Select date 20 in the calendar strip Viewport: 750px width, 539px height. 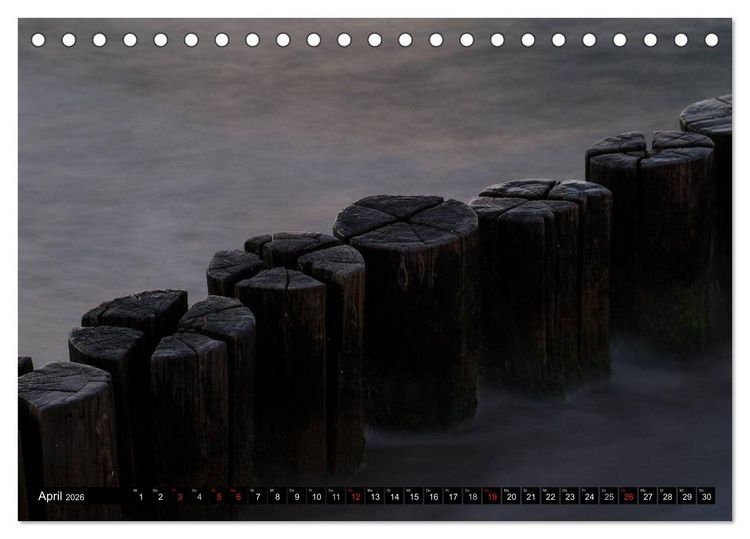point(512,495)
